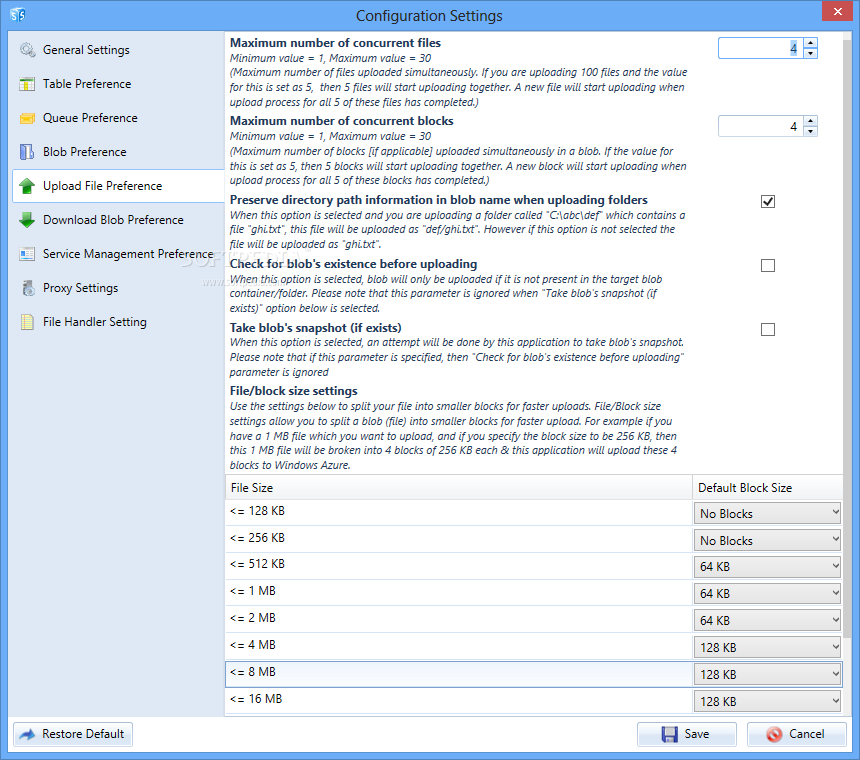Select the '<= 128 KB' file size row
Image resolution: width=860 pixels, height=760 pixels.
(x=459, y=513)
